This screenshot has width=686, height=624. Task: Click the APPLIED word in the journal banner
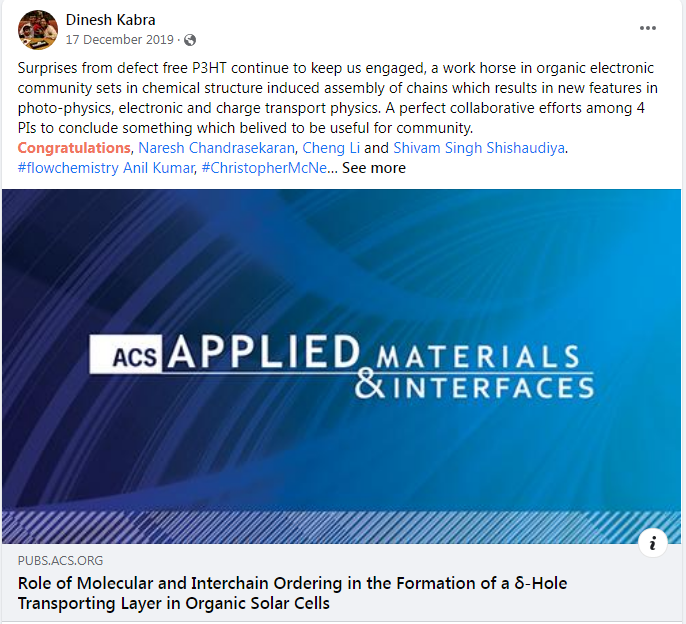coord(265,354)
